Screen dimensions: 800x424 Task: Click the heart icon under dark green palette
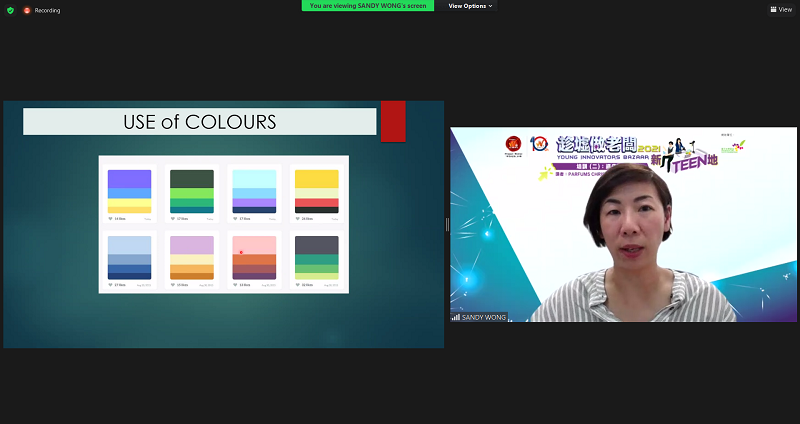tap(172, 218)
